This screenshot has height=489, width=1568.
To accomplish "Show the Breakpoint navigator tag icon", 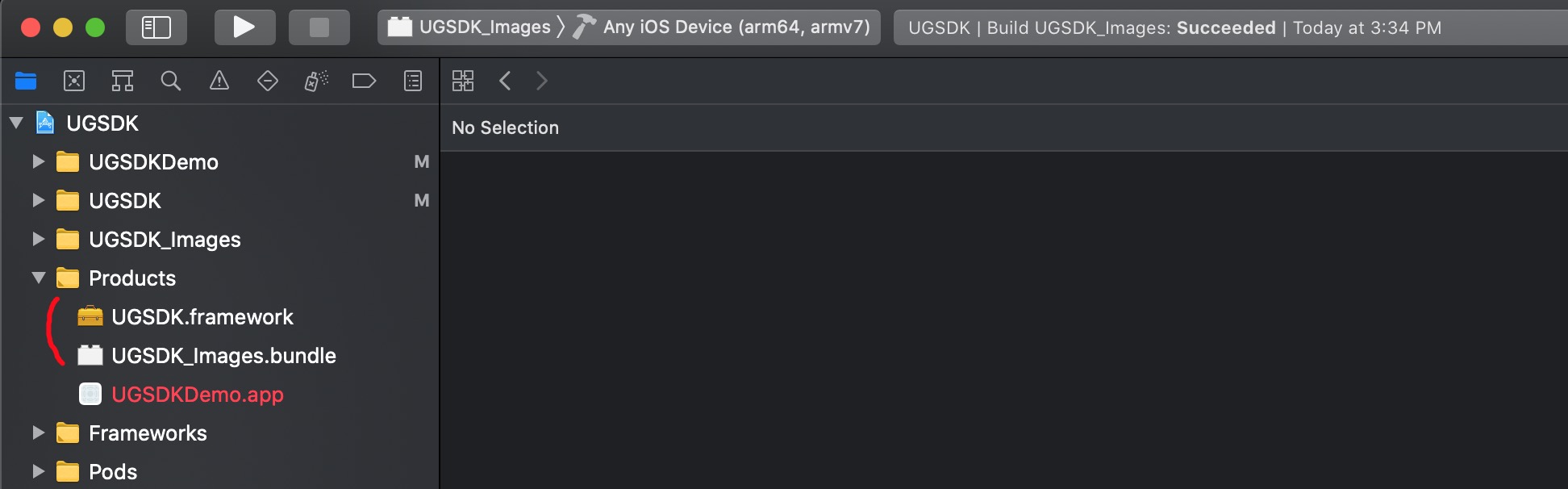I will (365, 81).
